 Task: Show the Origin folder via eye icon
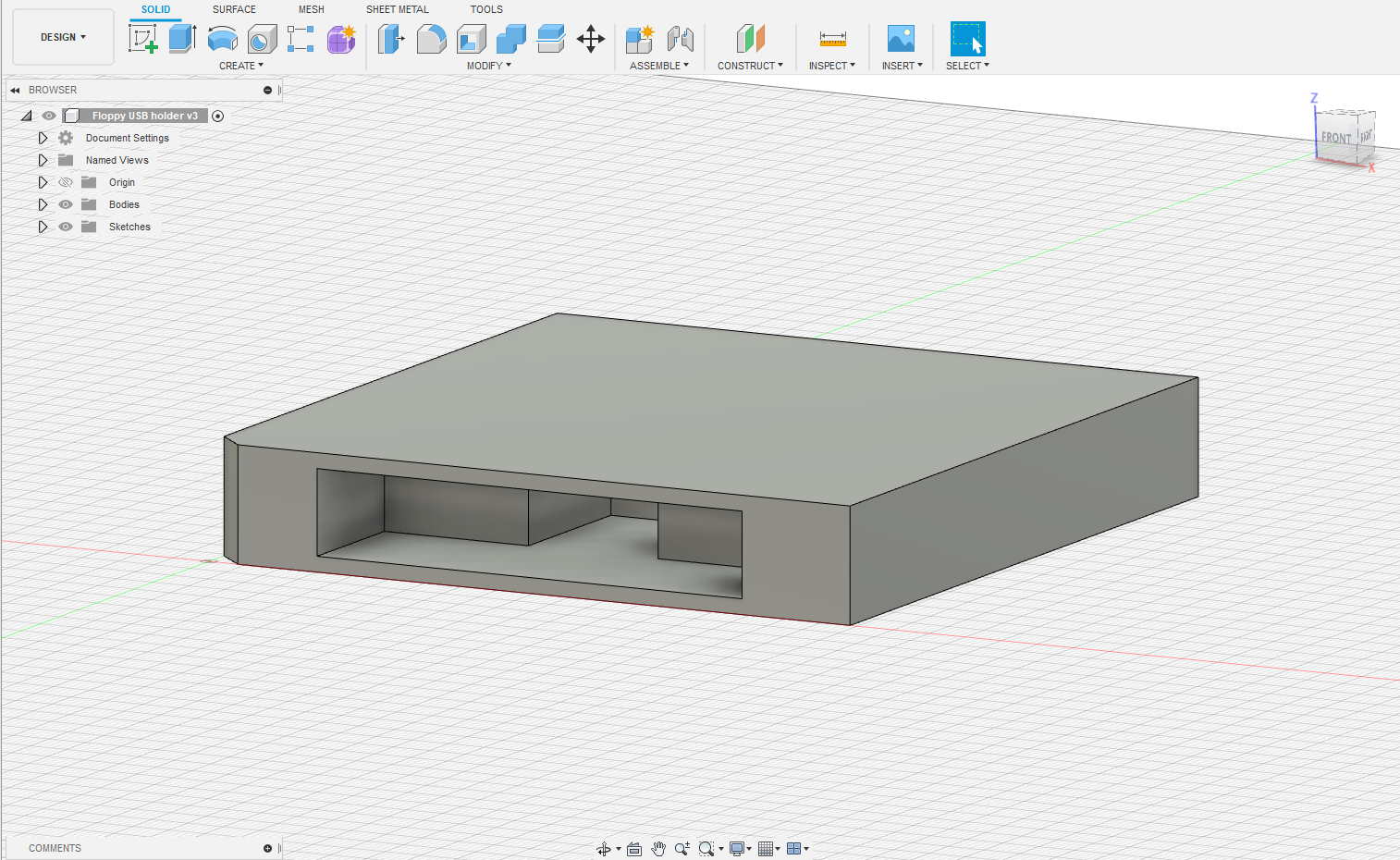66,182
